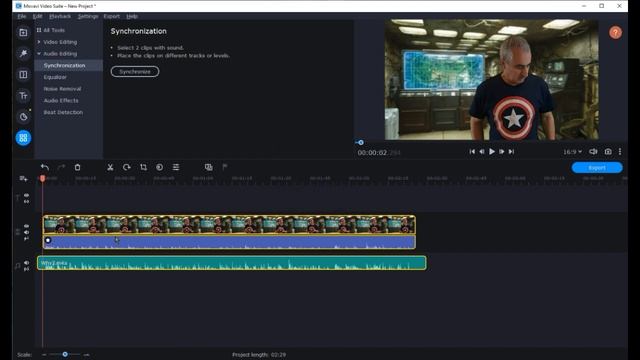Screen dimensions: 640x360
Task: Open the Transition Wizard icon
Action: pos(209,167)
